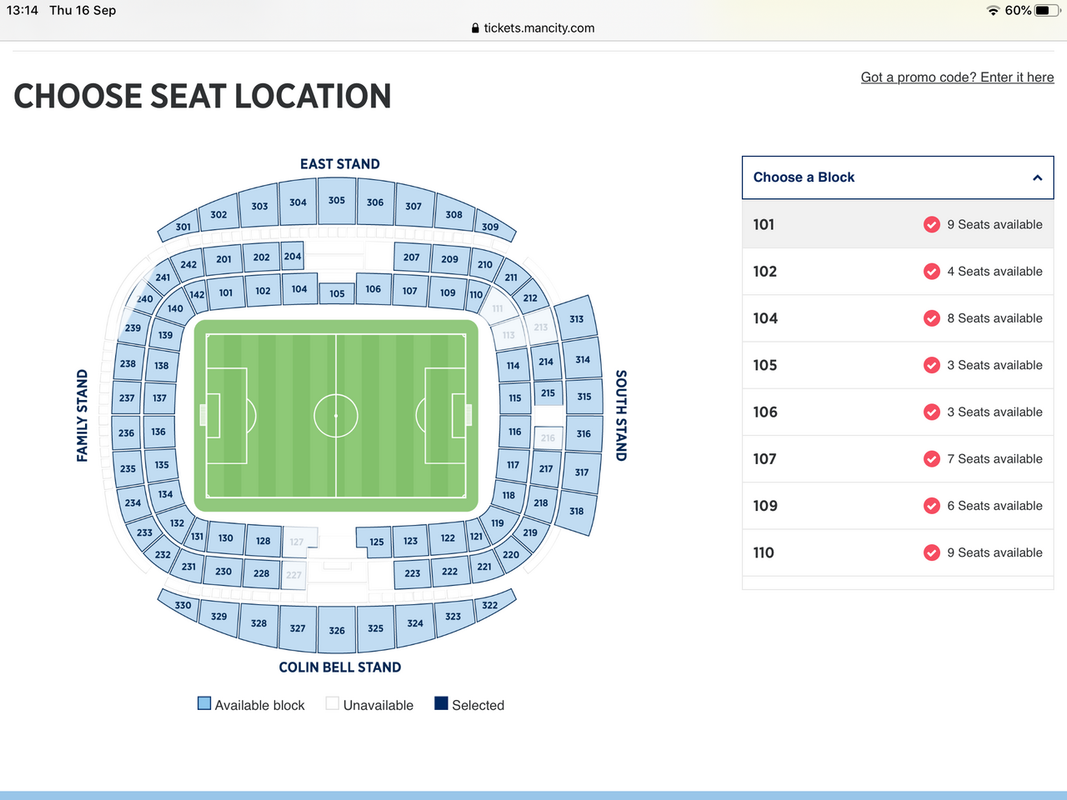1067x800 pixels.
Task: Tap the tickets.mancity.com address bar
Action: (533, 28)
